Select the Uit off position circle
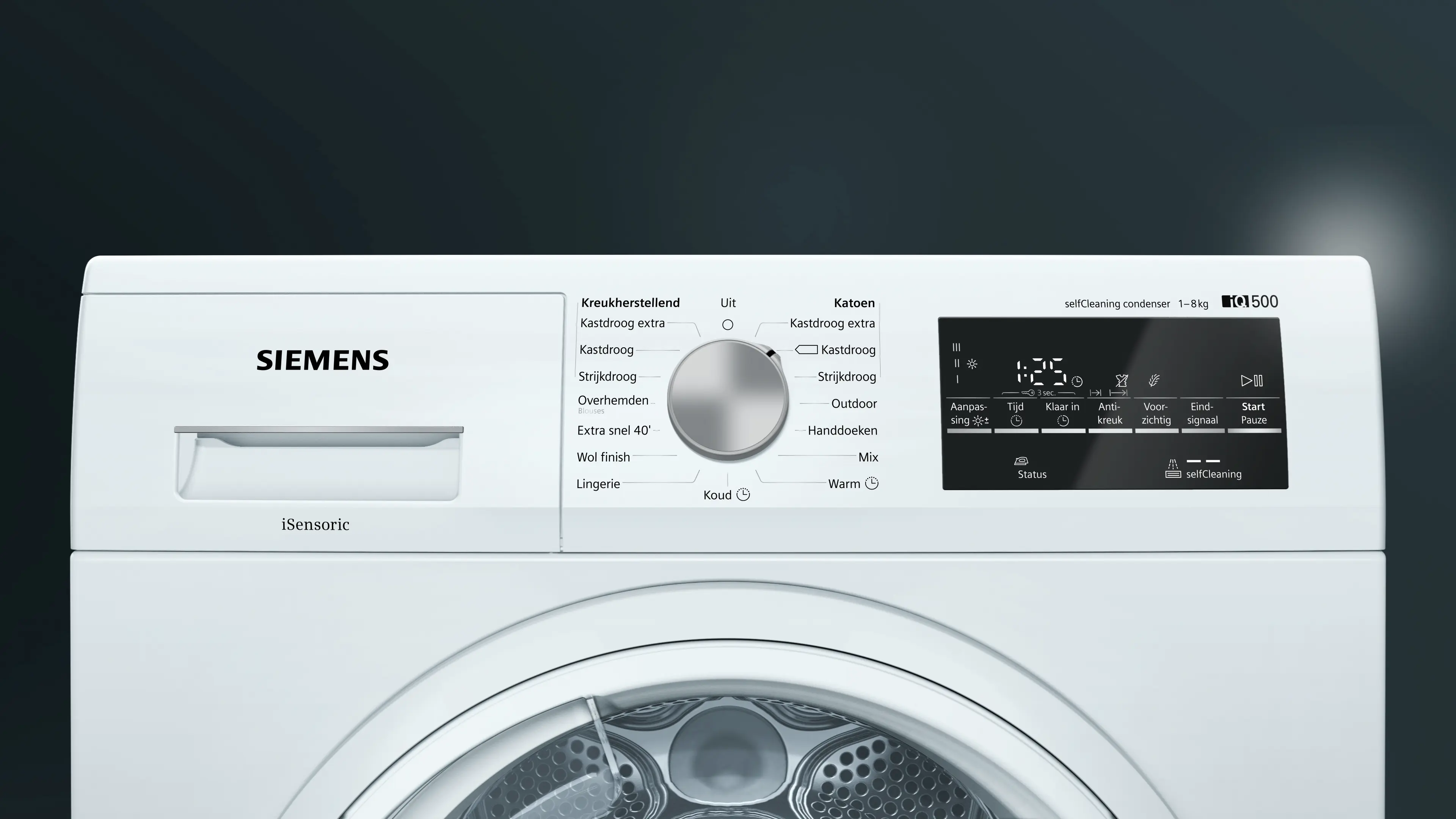The image size is (1456, 819). pyautogui.click(x=728, y=325)
